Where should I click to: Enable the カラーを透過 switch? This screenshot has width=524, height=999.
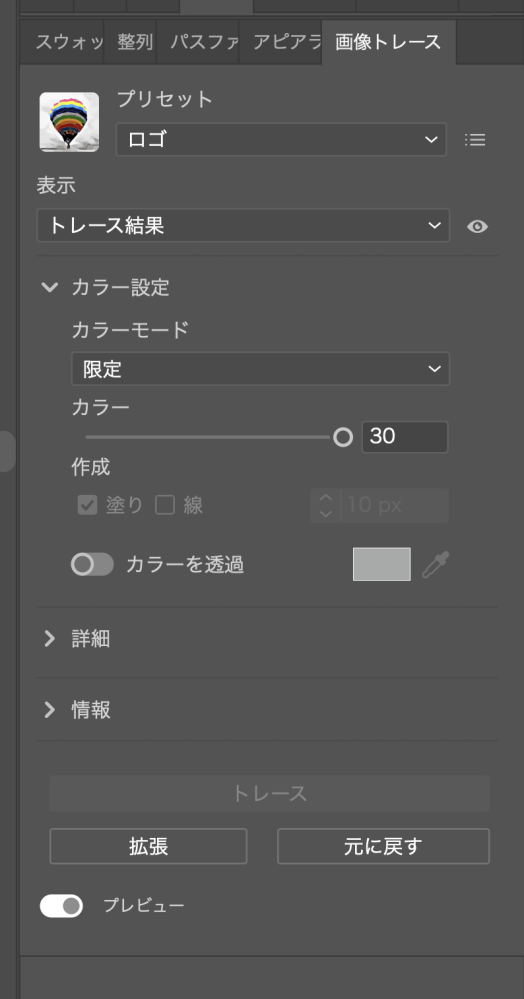tap(92, 564)
